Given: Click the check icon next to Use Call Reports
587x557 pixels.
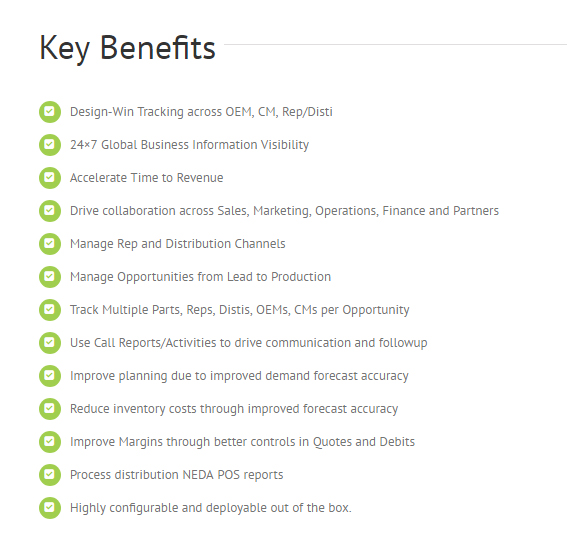Looking at the screenshot, I should tap(50, 343).
